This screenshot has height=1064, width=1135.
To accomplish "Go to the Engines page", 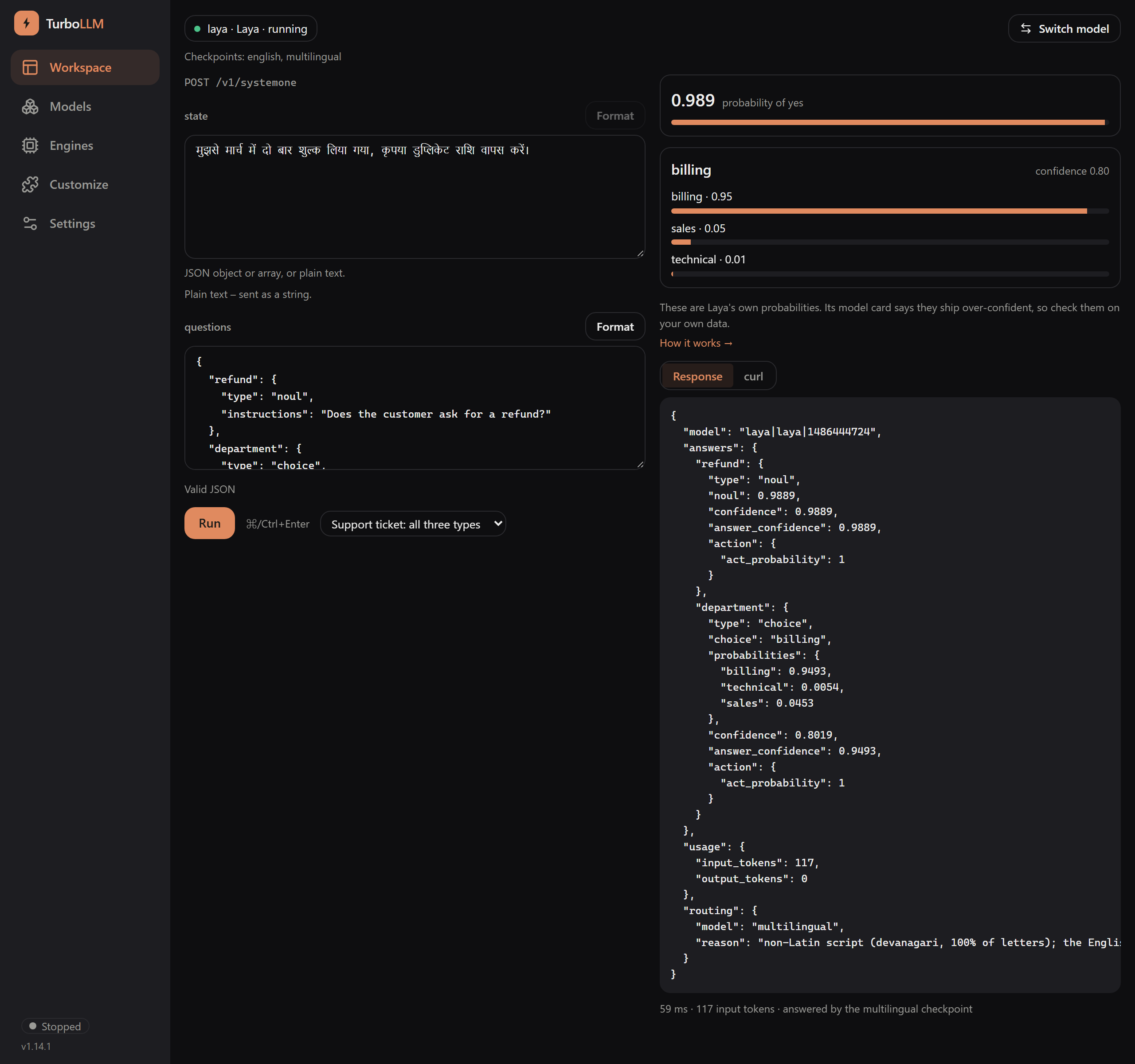I will 85,145.
